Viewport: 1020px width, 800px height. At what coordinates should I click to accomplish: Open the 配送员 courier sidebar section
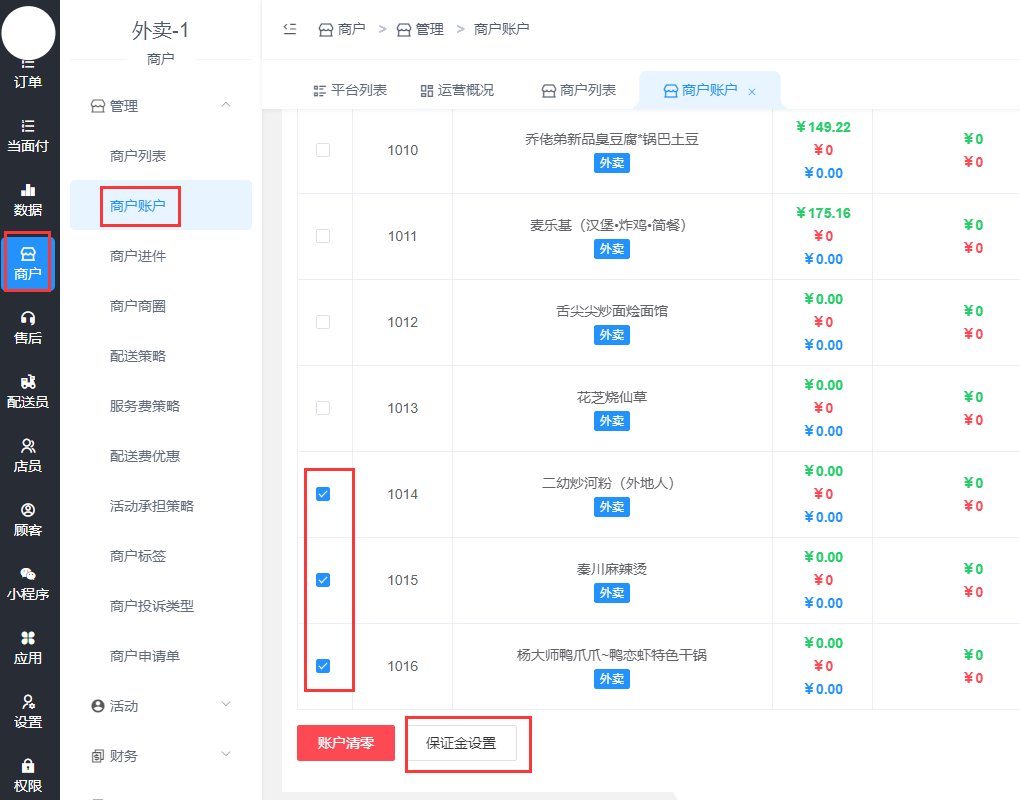click(x=28, y=391)
